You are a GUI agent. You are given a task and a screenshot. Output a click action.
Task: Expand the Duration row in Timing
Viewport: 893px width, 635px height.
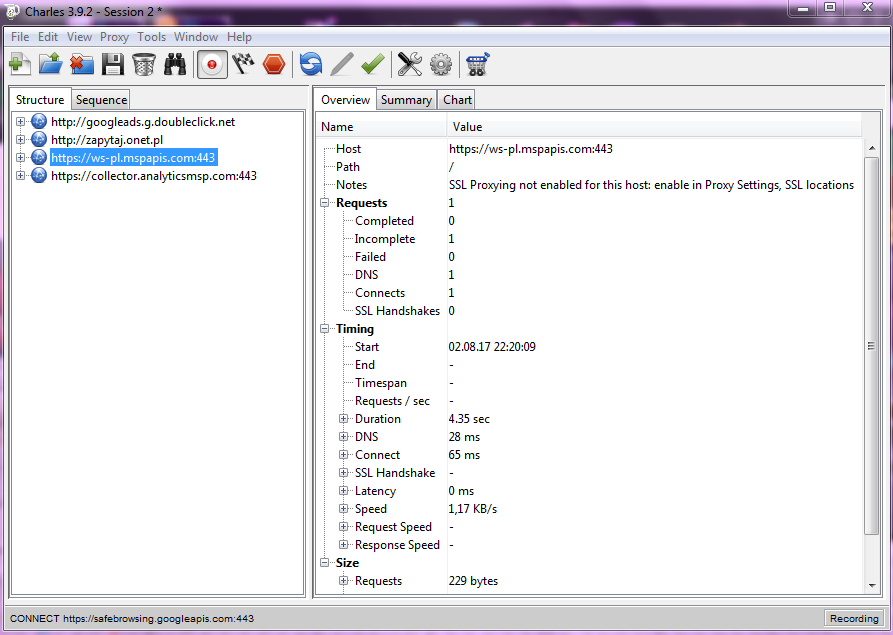(344, 419)
